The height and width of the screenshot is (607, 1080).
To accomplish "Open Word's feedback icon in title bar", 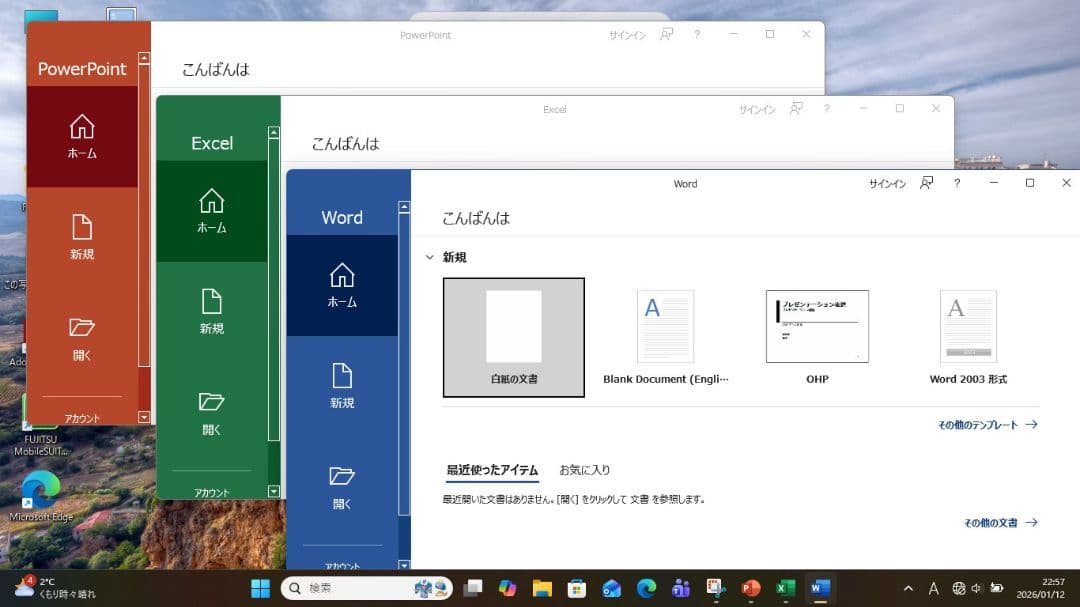I will pos(926,183).
